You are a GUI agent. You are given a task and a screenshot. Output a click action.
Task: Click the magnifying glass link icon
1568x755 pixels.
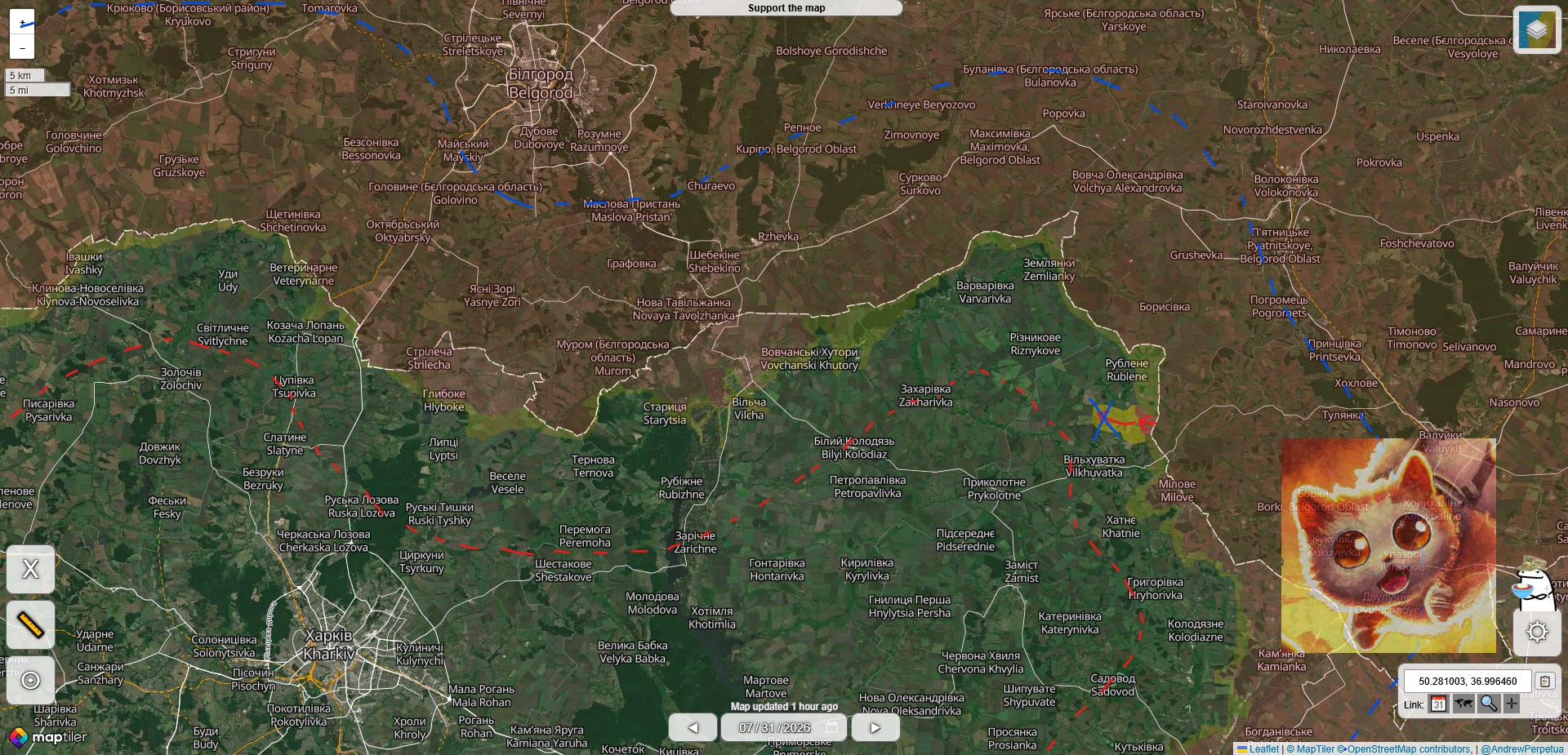click(x=1488, y=704)
